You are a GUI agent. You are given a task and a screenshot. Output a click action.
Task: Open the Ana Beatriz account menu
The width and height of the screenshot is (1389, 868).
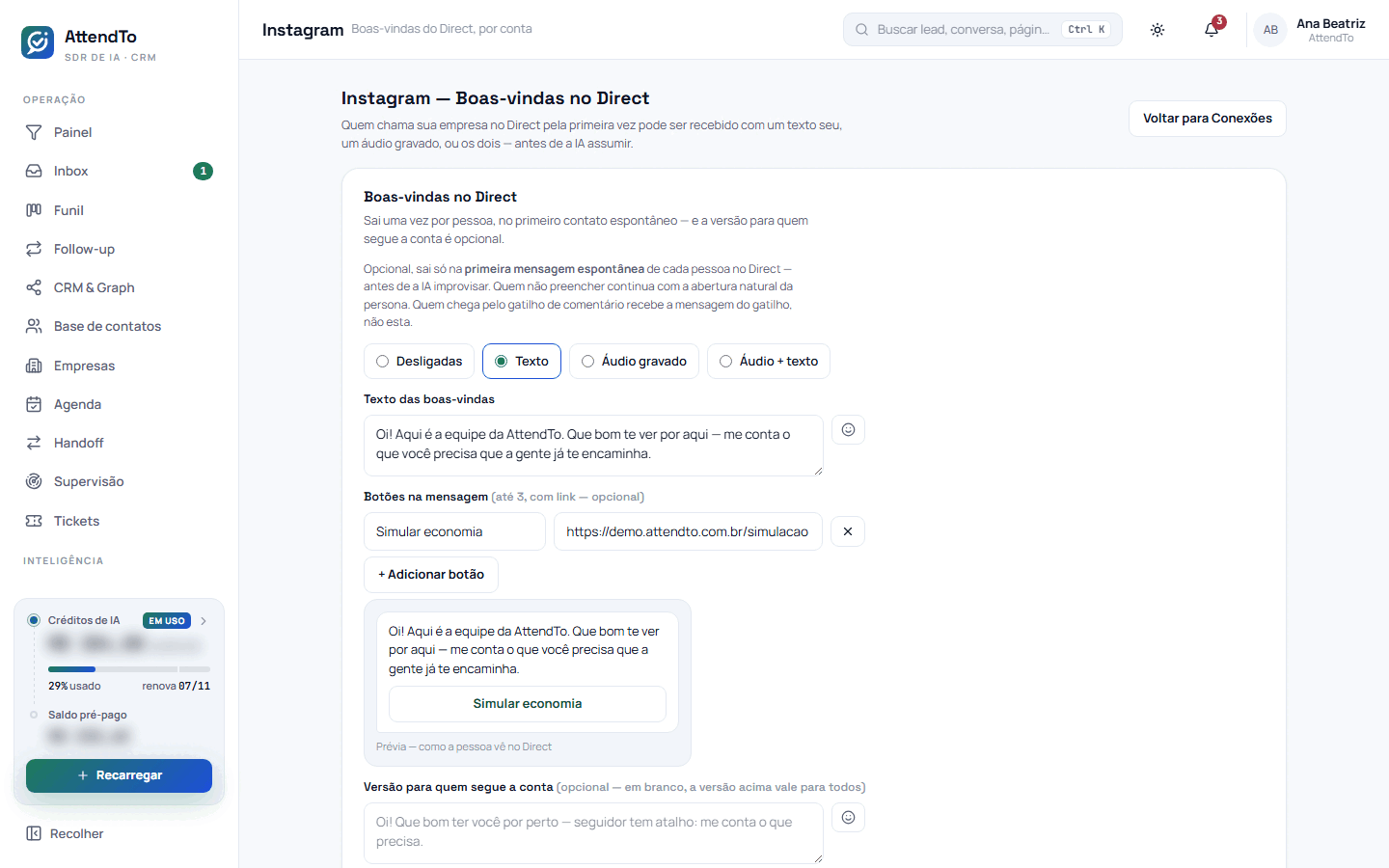1310,30
